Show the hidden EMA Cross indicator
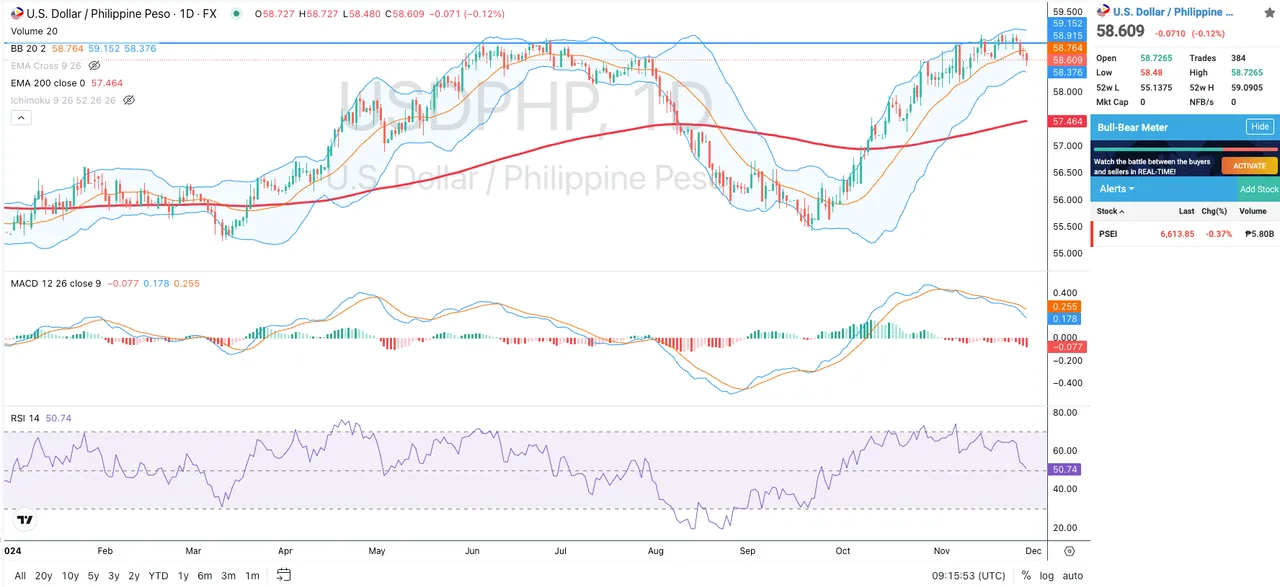The width and height of the screenshot is (1280, 587). 94,65
